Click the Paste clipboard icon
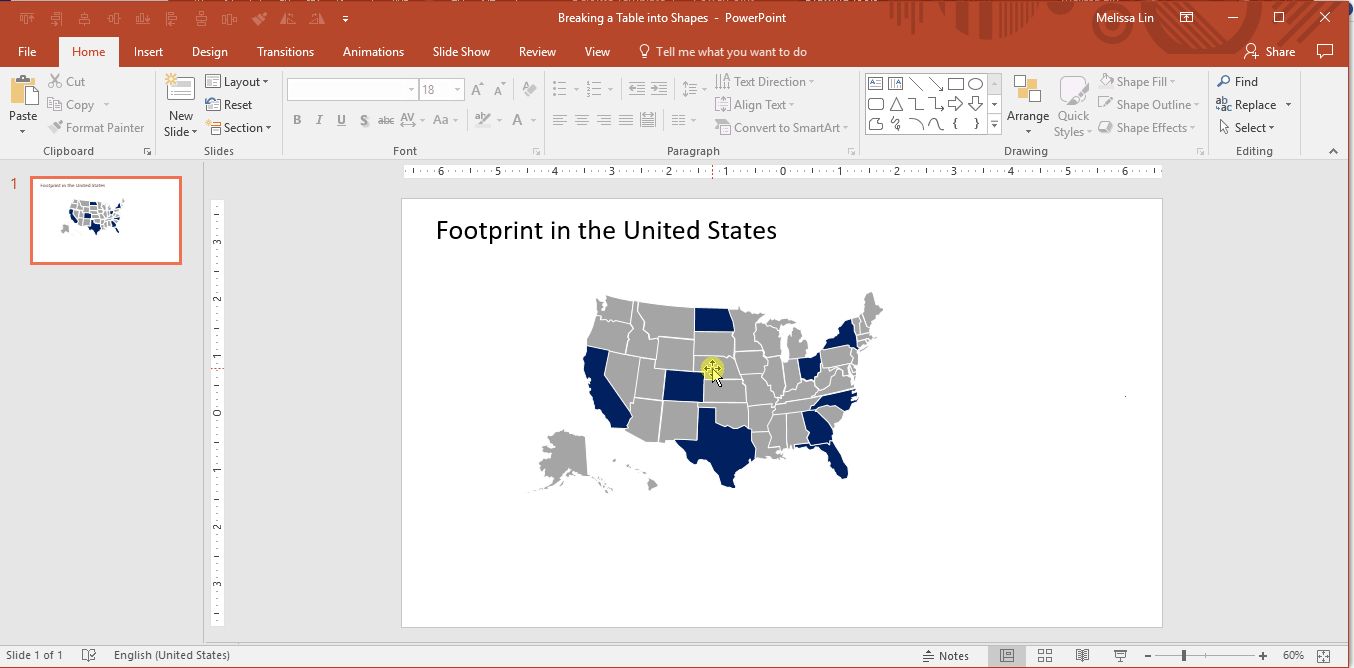1354x668 pixels. pyautogui.click(x=23, y=92)
